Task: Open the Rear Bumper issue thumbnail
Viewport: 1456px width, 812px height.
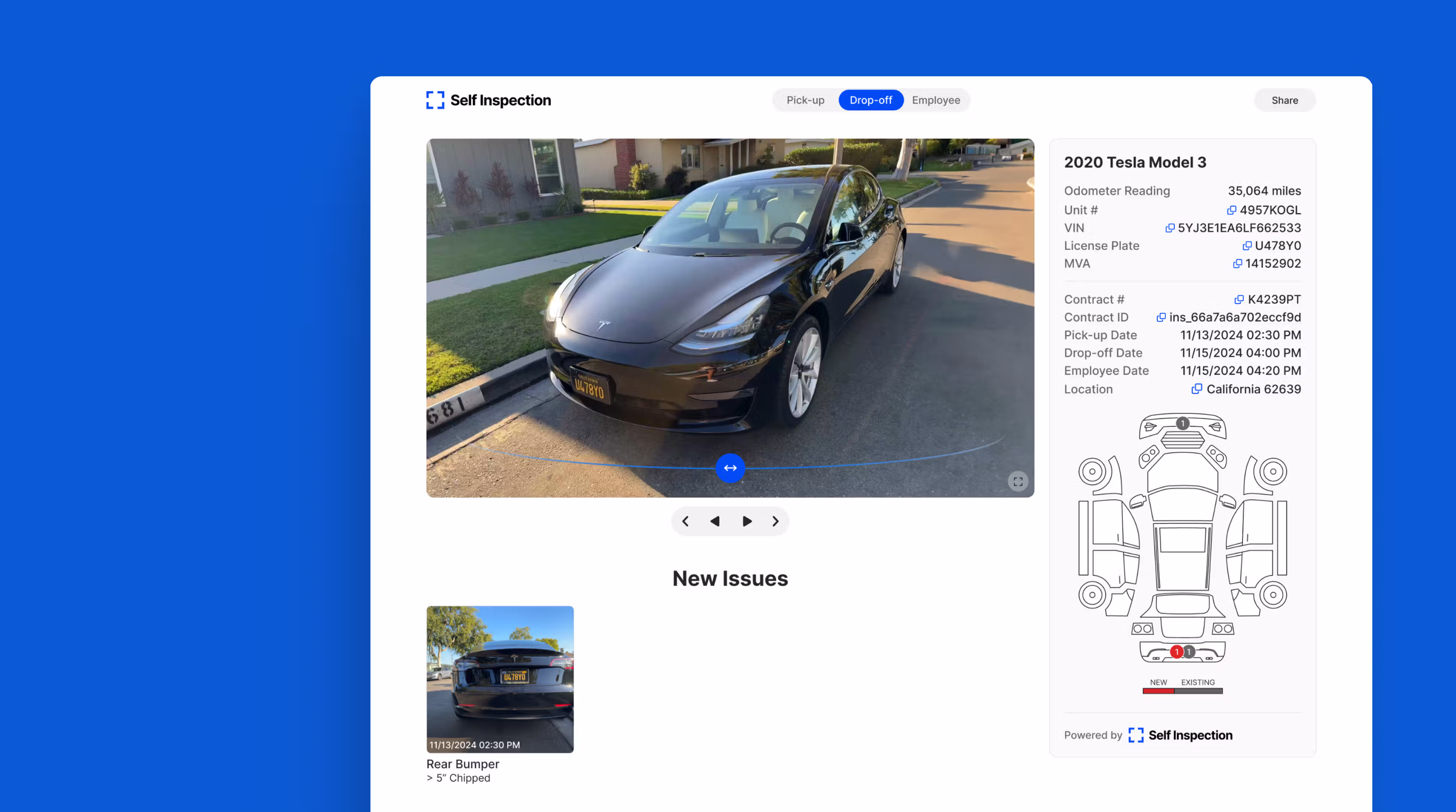Action: point(500,679)
